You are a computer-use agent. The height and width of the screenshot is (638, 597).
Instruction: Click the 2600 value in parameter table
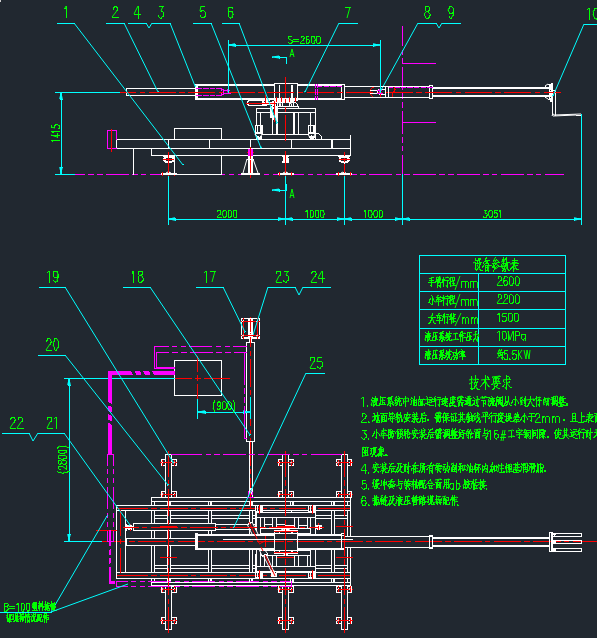coord(508,282)
